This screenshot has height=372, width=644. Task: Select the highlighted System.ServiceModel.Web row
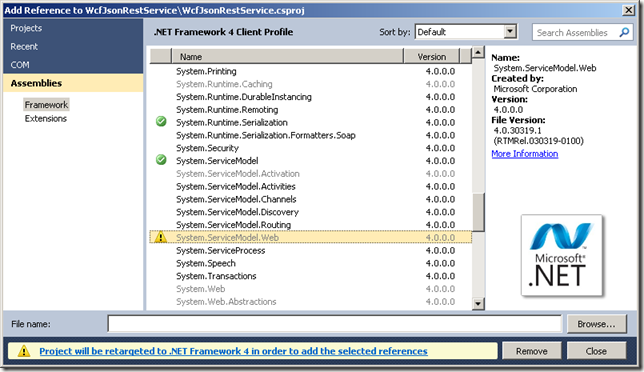pos(310,237)
